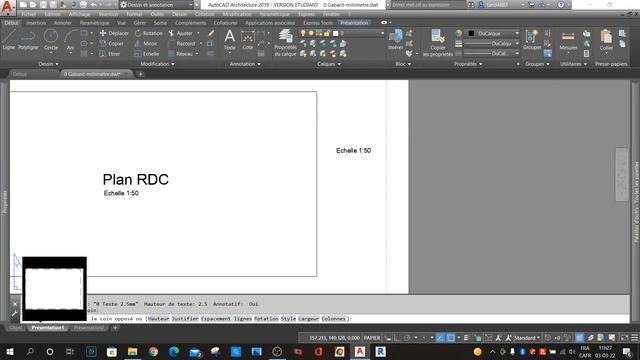Click the undo arrow in quick access toolbar
This screenshot has width=640, height=360.
(94, 4)
